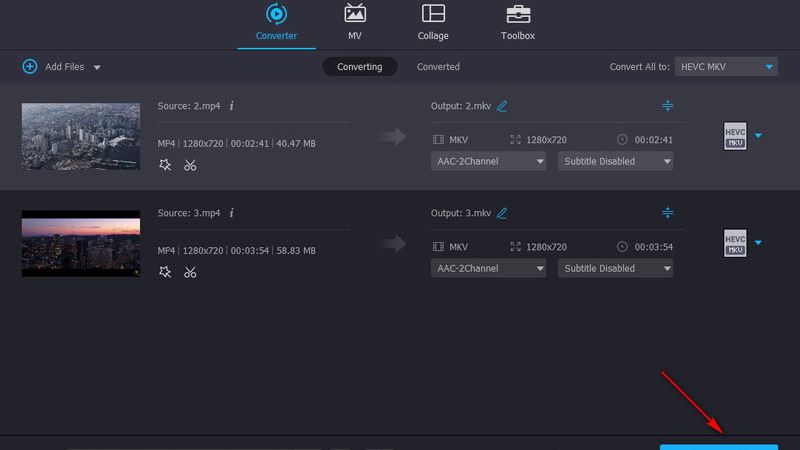Screen dimensions: 800x450
Task: Click the Convert All to: label
Action: coord(639,67)
